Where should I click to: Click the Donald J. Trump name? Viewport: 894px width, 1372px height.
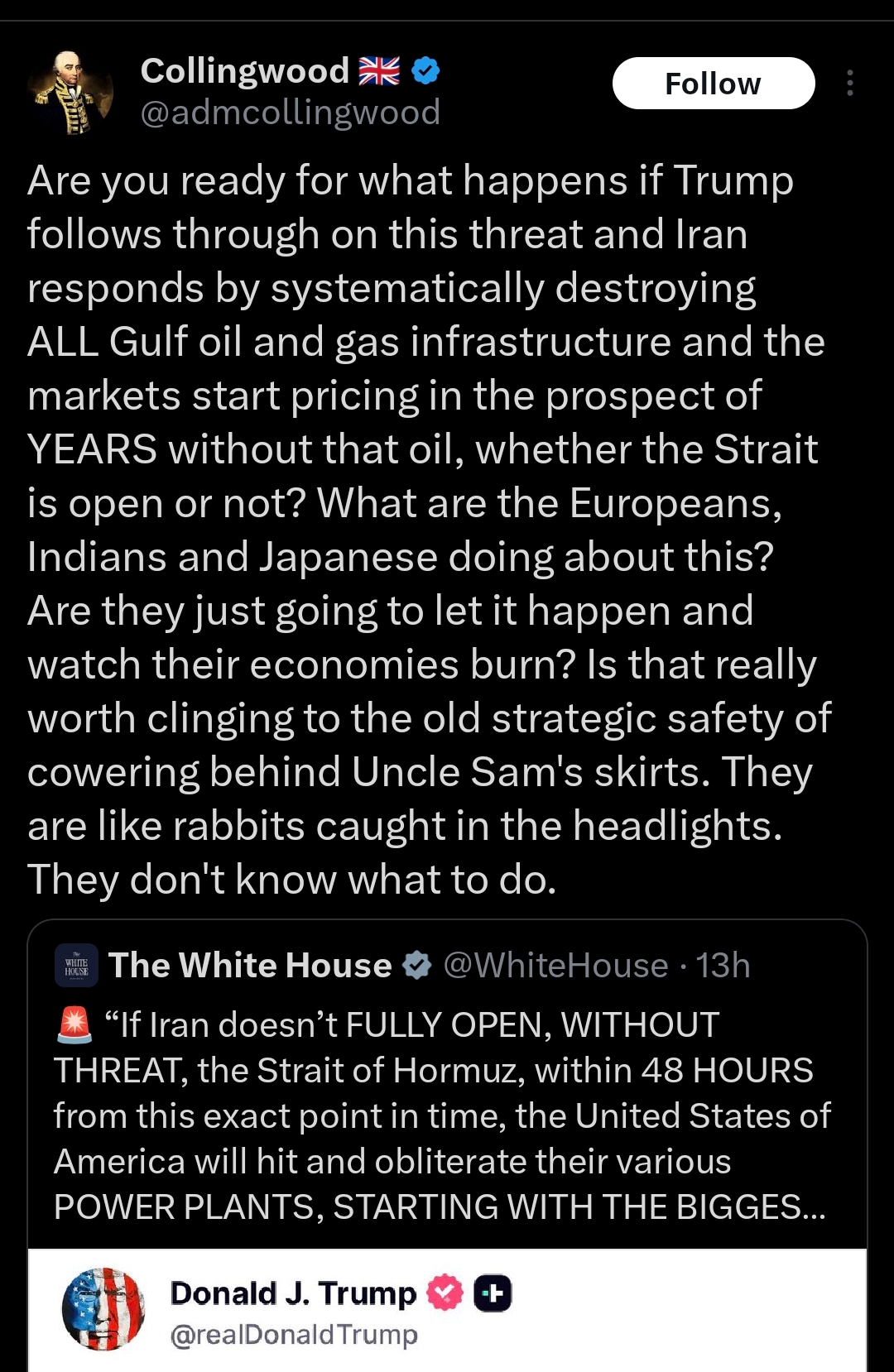tap(293, 1293)
